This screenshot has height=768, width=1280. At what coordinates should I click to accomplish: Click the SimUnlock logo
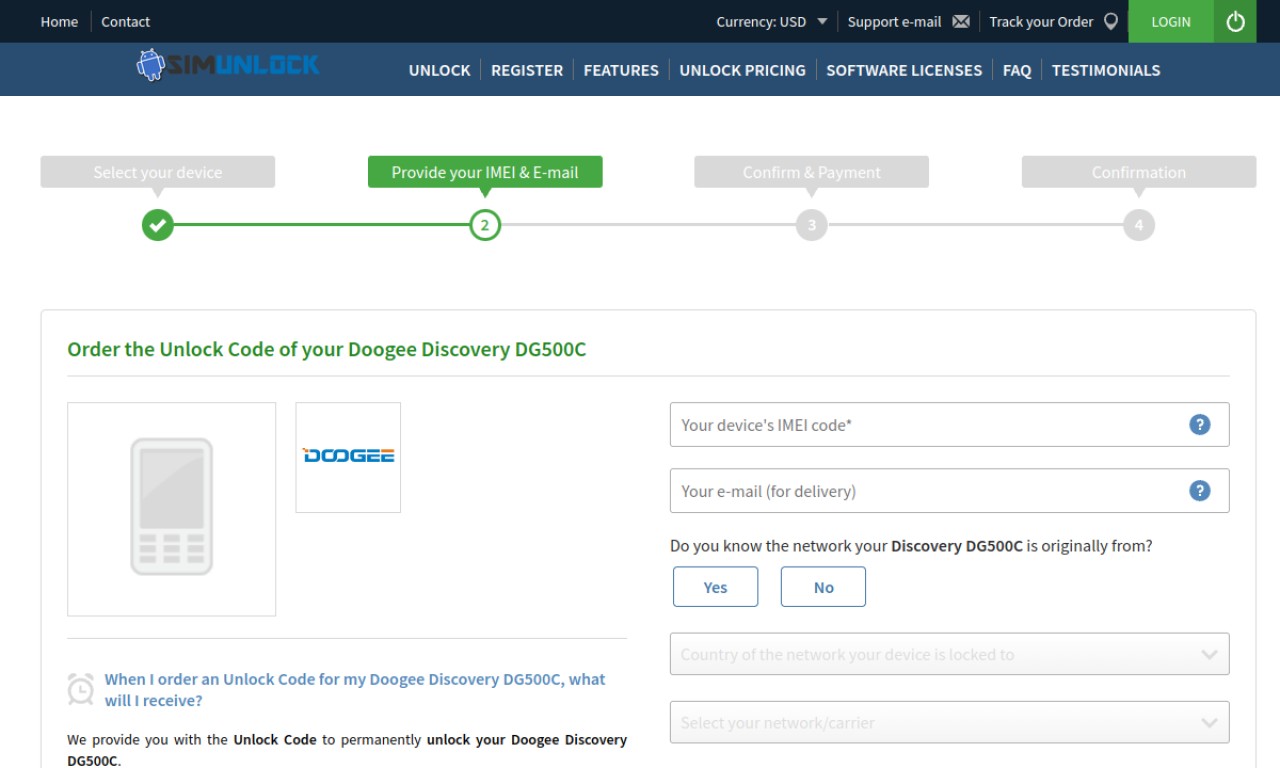pos(228,66)
